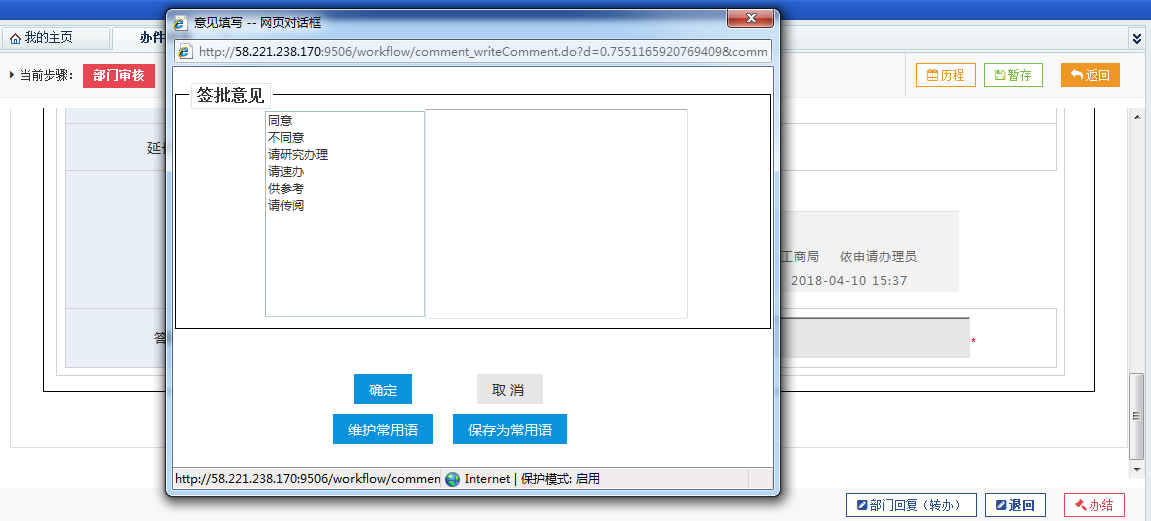Image resolution: width=1151 pixels, height=521 pixels.
Task: Click the calendar icon on 历程
Action: pyautogui.click(x=932, y=75)
